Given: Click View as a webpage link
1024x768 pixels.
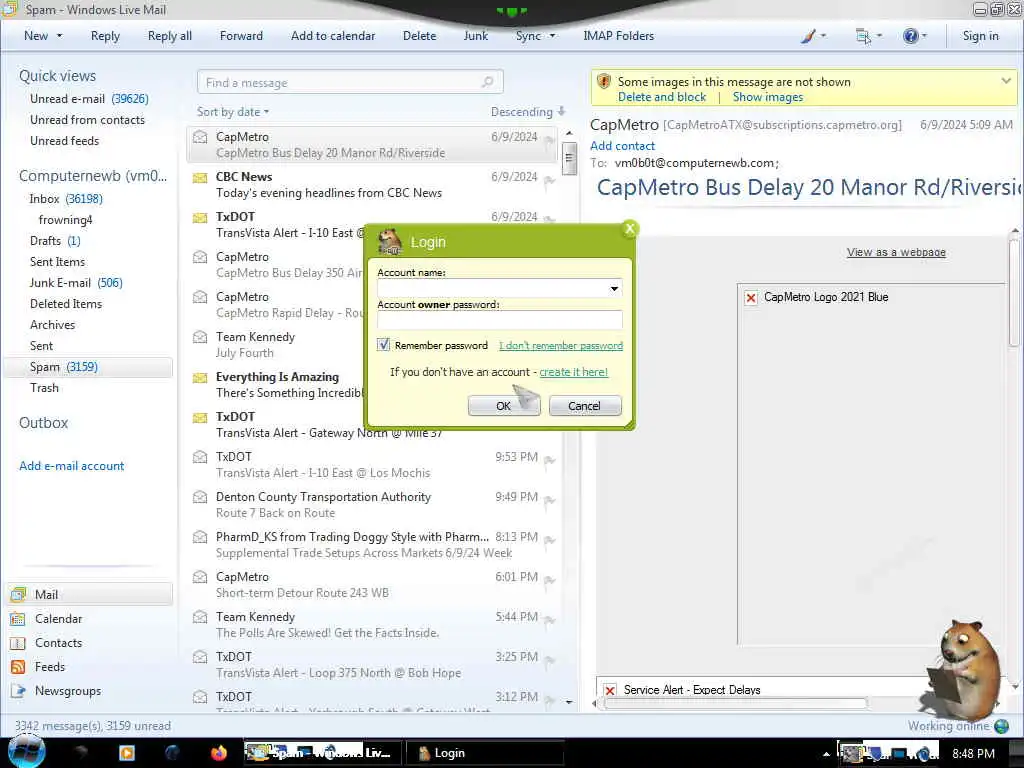Looking at the screenshot, I should pyautogui.click(x=896, y=252).
